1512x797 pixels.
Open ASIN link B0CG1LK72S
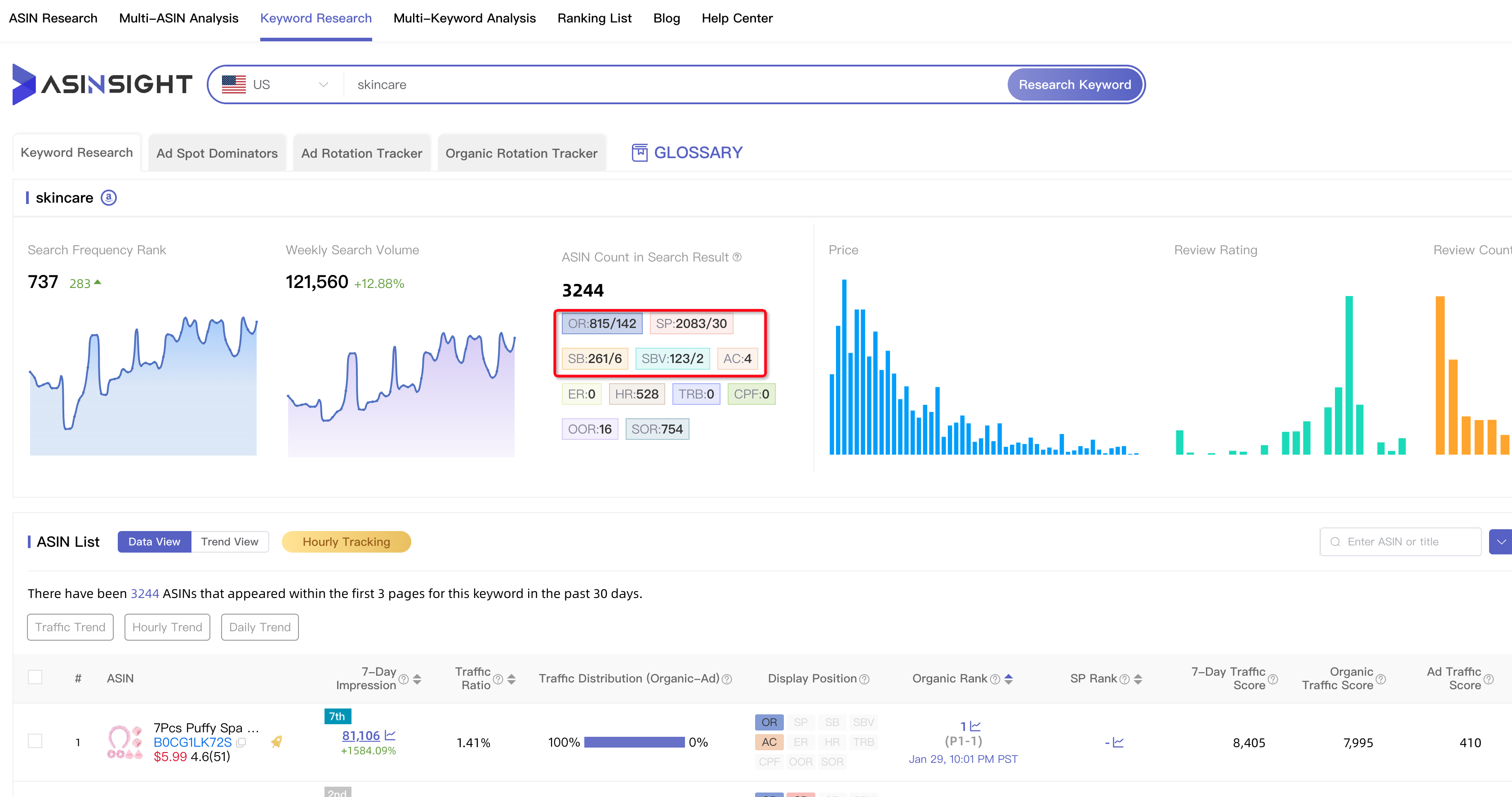tap(192, 743)
